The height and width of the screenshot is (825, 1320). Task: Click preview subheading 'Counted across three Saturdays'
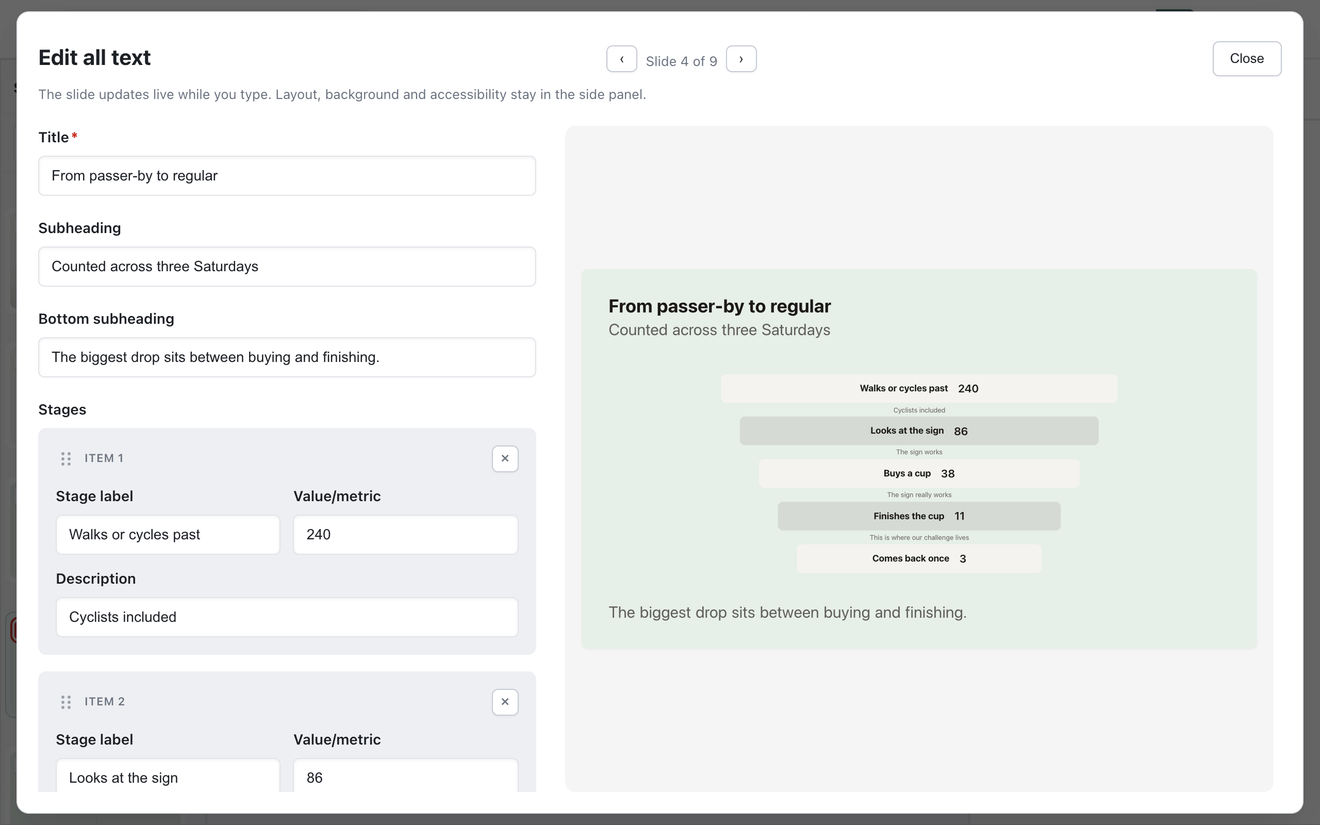coord(719,330)
